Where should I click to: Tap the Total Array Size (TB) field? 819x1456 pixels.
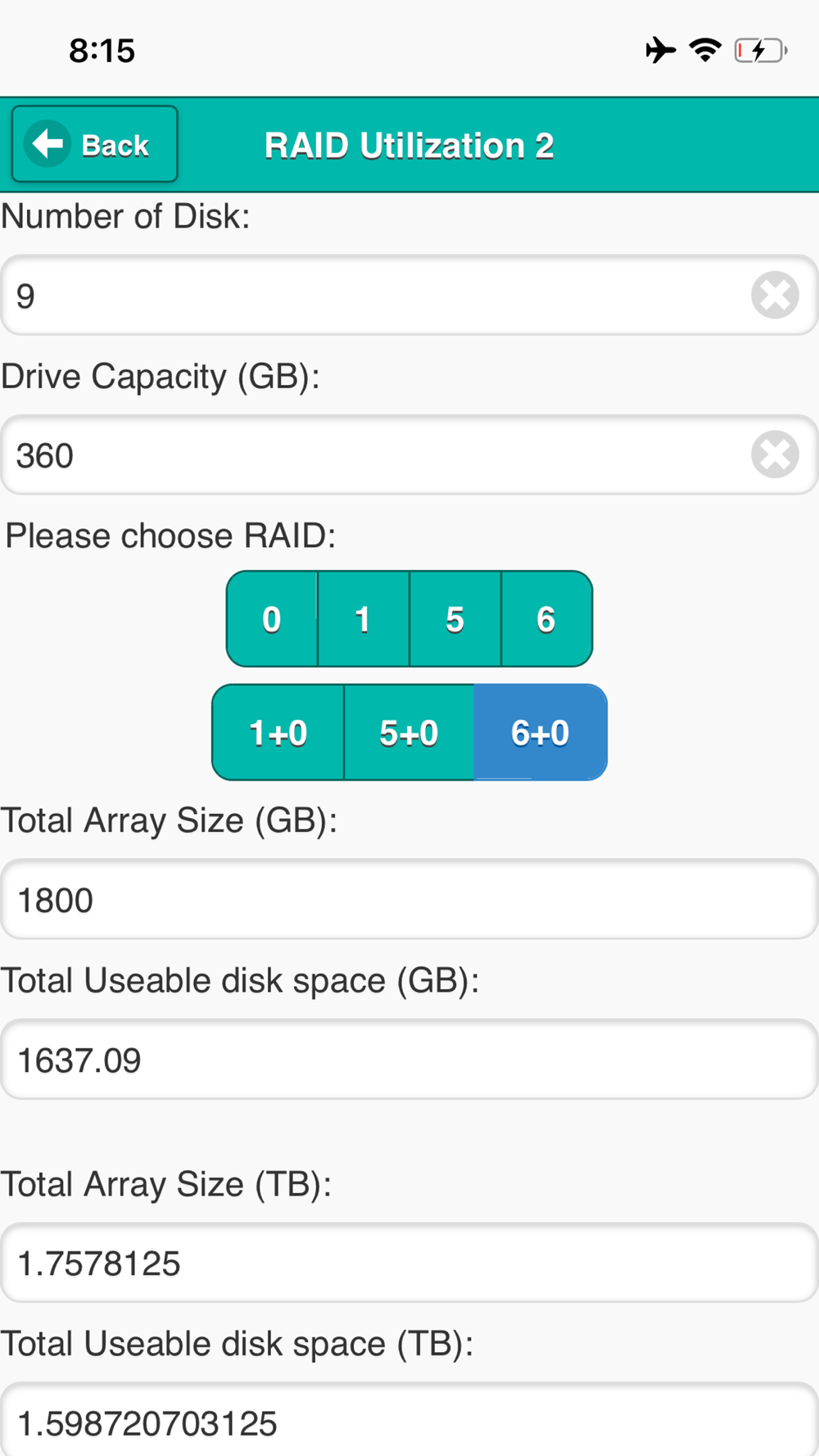click(x=409, y=1263)
